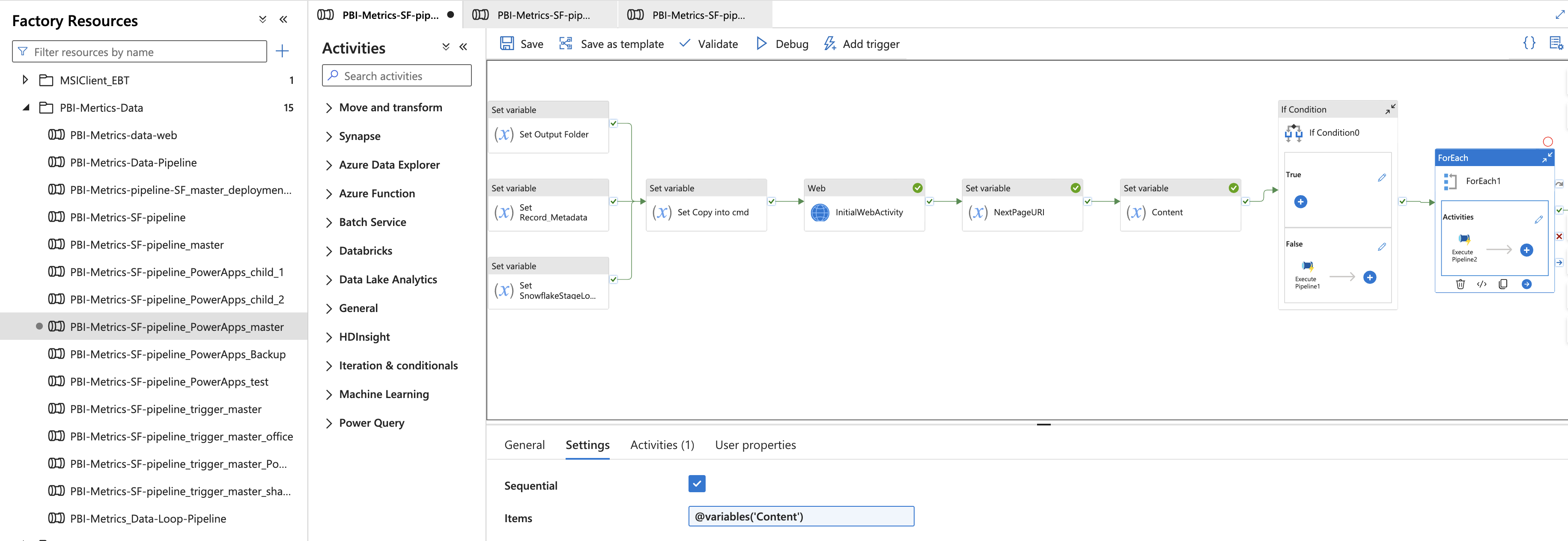Click Set Output Folder success connector
This screenshot has height=541, width=1568.
pos(614,124)
